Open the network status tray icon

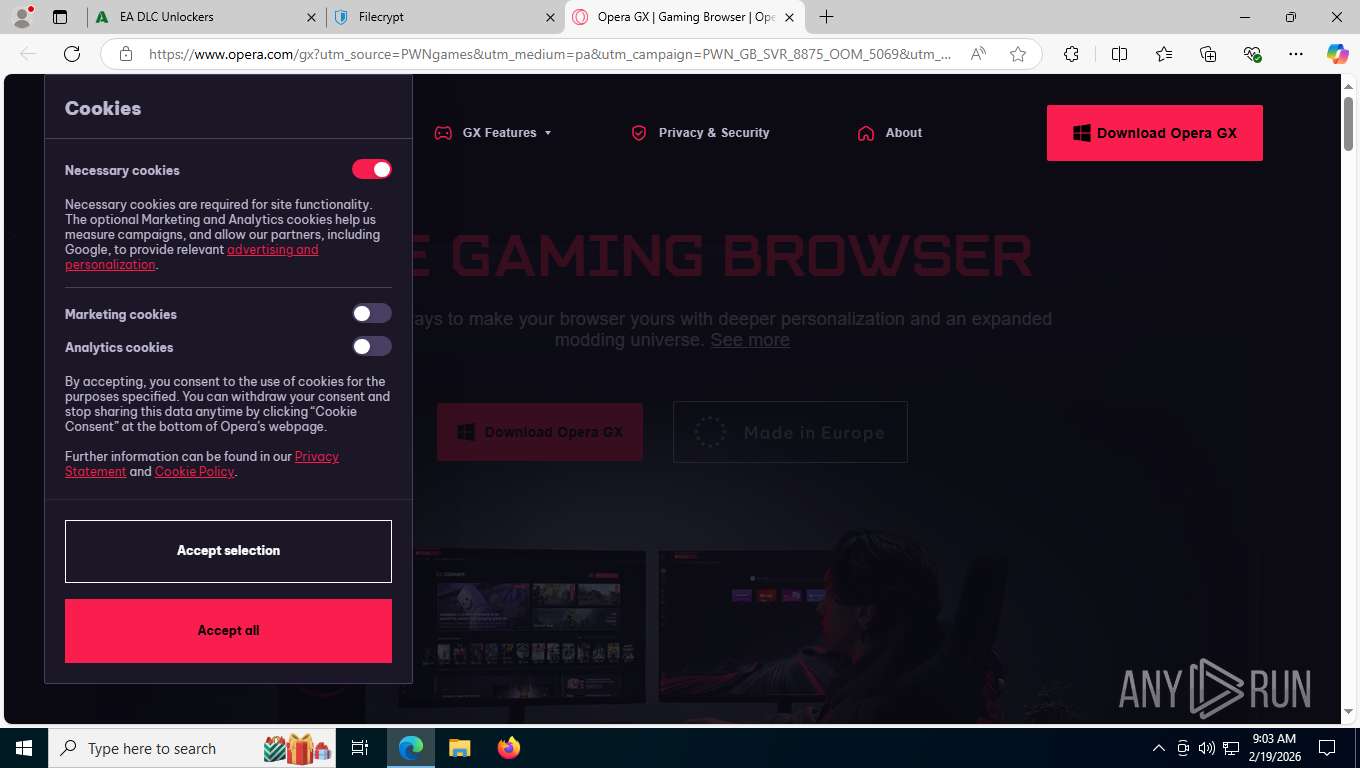tap(1231, 748)
